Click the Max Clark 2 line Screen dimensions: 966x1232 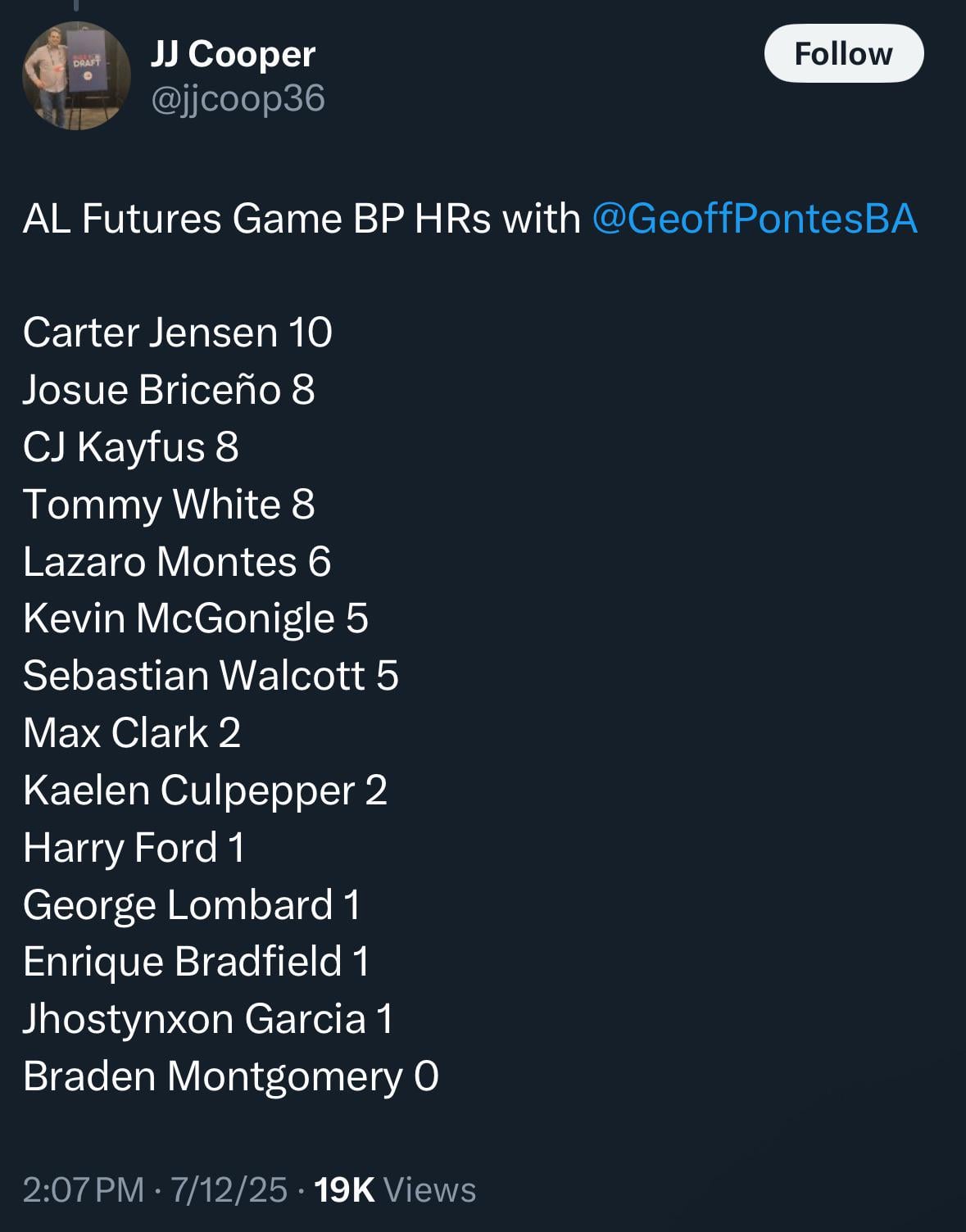(132, 733)
